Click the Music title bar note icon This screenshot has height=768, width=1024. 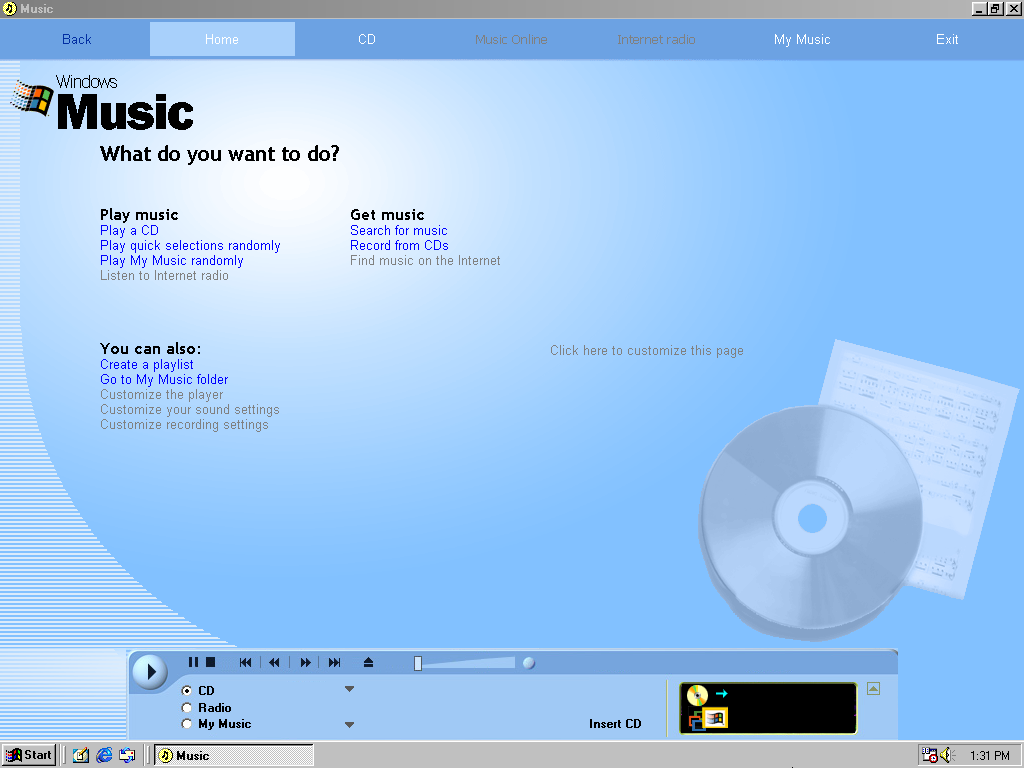click(9, 8)
